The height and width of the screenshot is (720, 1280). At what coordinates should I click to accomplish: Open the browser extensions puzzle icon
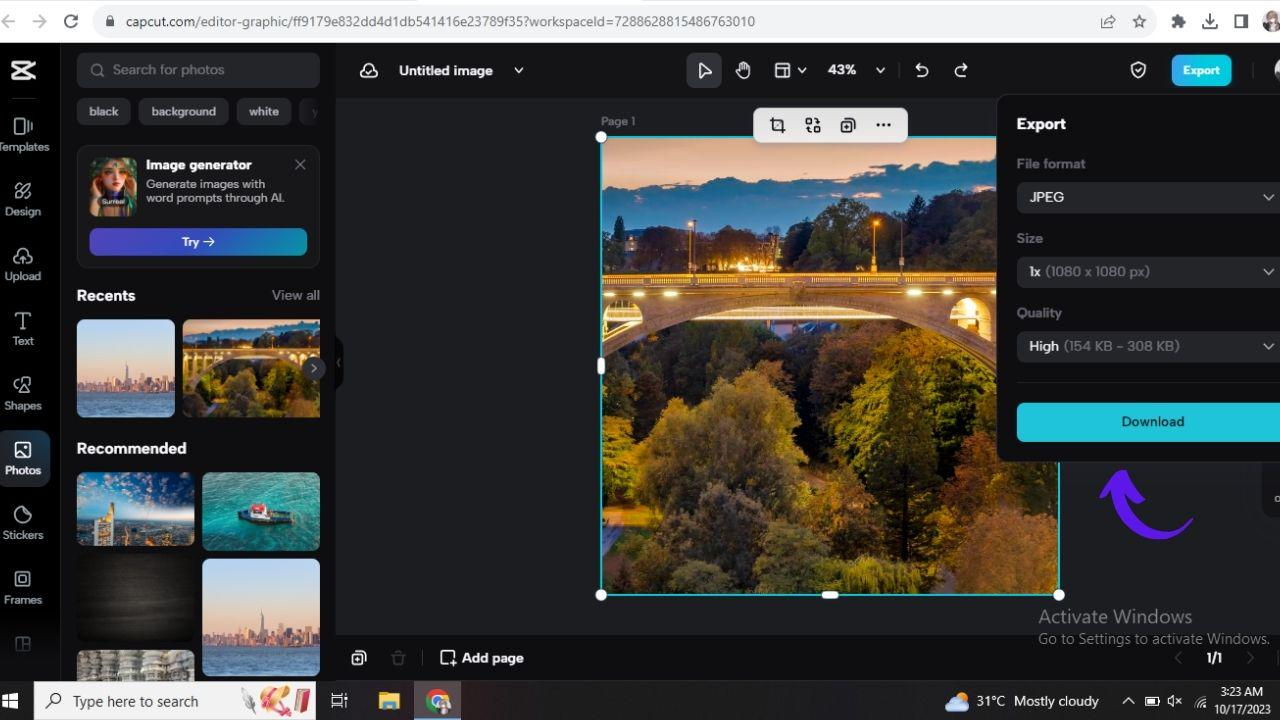(x=1178, y=21)
